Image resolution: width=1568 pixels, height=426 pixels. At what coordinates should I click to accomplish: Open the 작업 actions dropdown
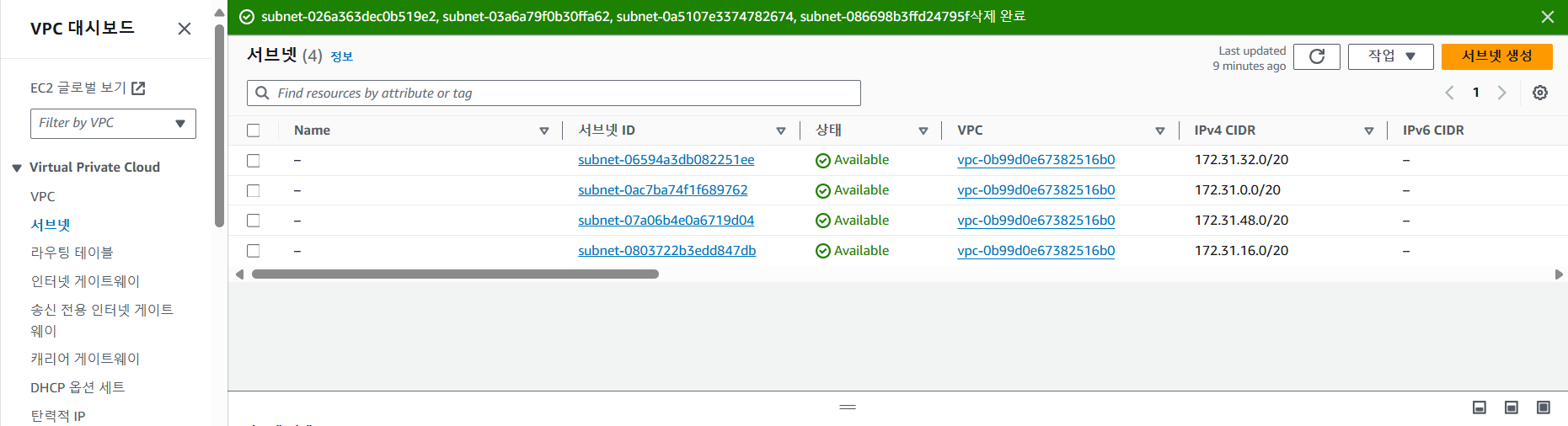tap(1390, 56)
